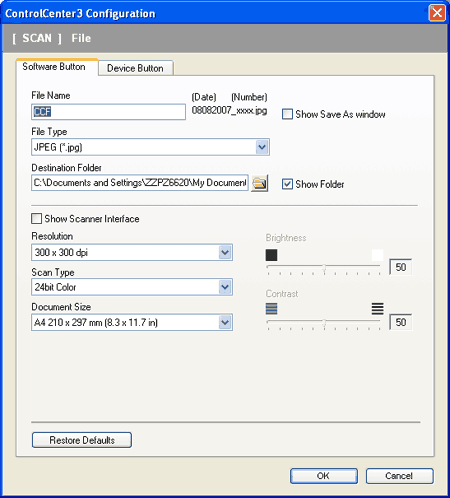Click the black brightness minimum icon

[x=271, y=255]
